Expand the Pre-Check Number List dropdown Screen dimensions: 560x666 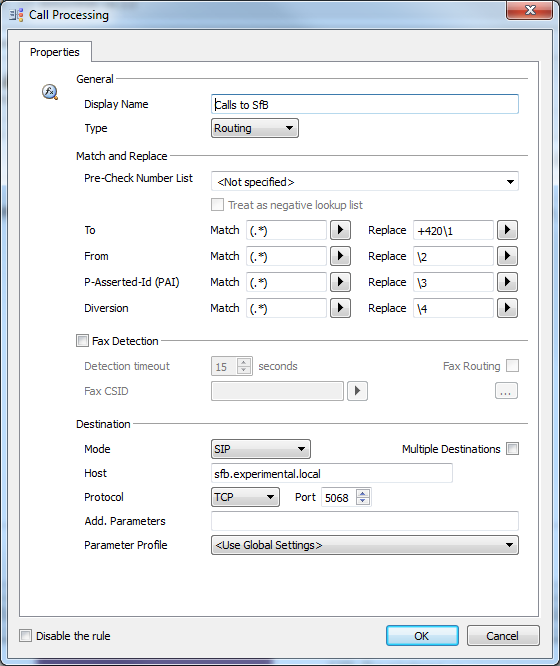pyautogui.click(x=365, y=182)
